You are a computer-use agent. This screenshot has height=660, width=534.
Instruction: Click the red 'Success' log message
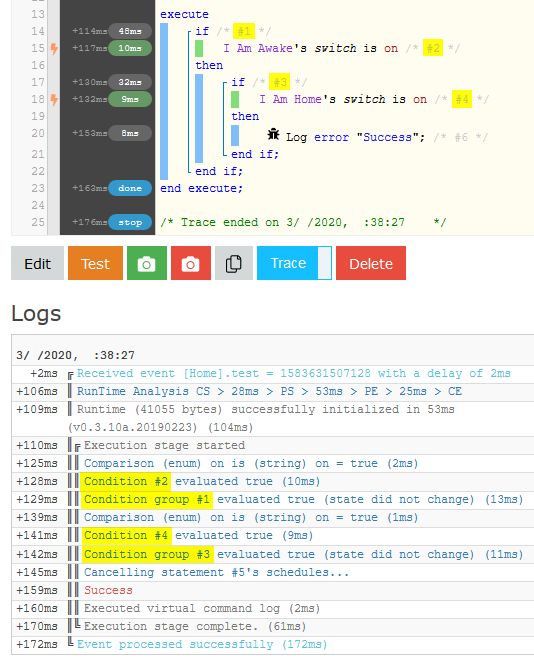click(108, 590)
